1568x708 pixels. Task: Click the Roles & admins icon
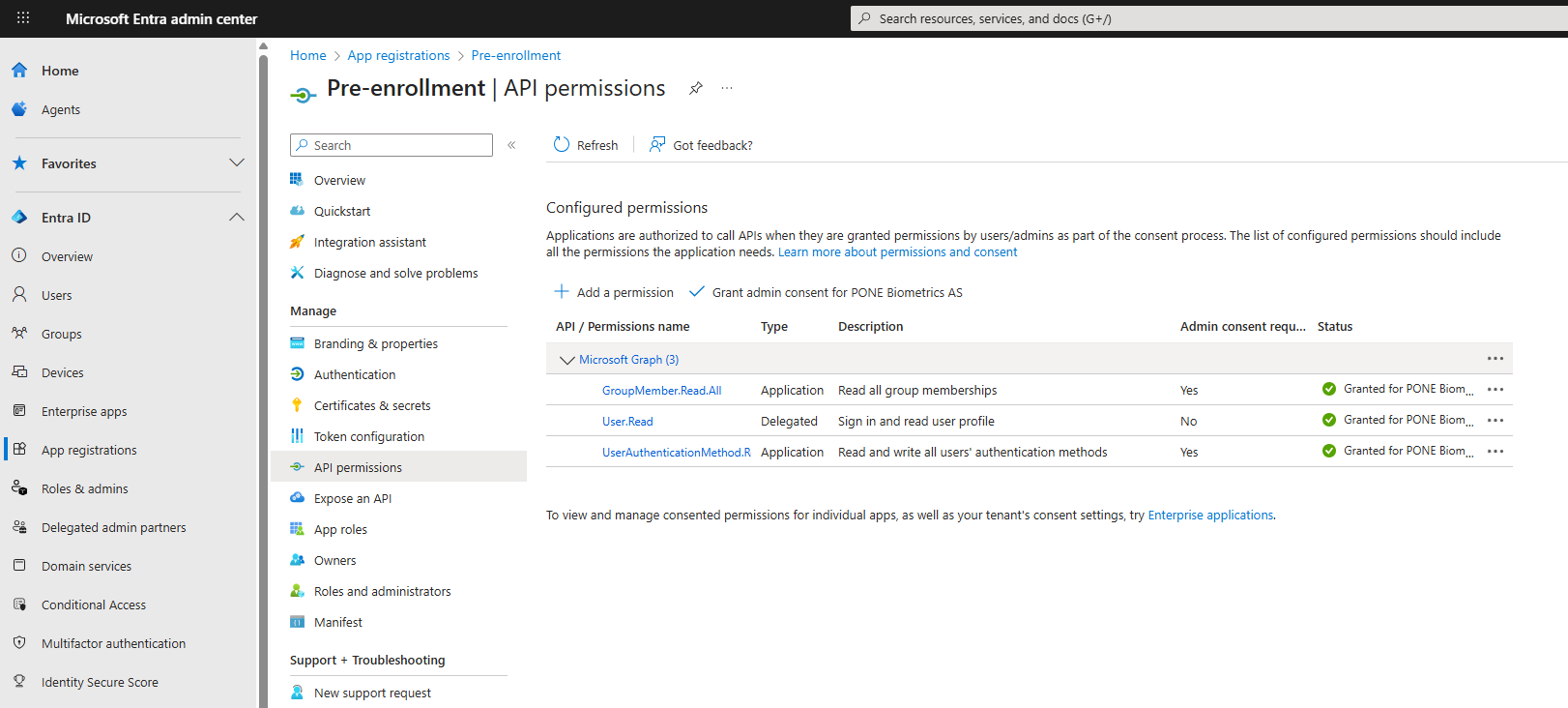coord(19,488)
